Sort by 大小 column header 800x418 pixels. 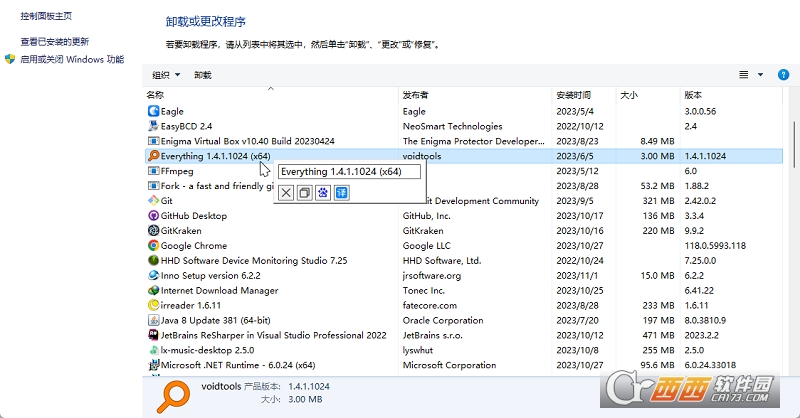(x=629, y=95)
